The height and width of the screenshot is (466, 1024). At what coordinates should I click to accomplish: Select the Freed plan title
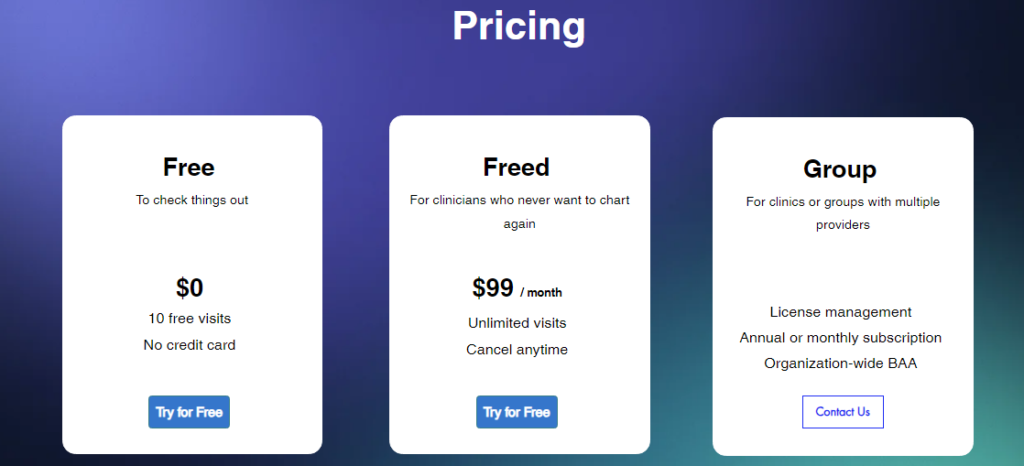(516, 167)
